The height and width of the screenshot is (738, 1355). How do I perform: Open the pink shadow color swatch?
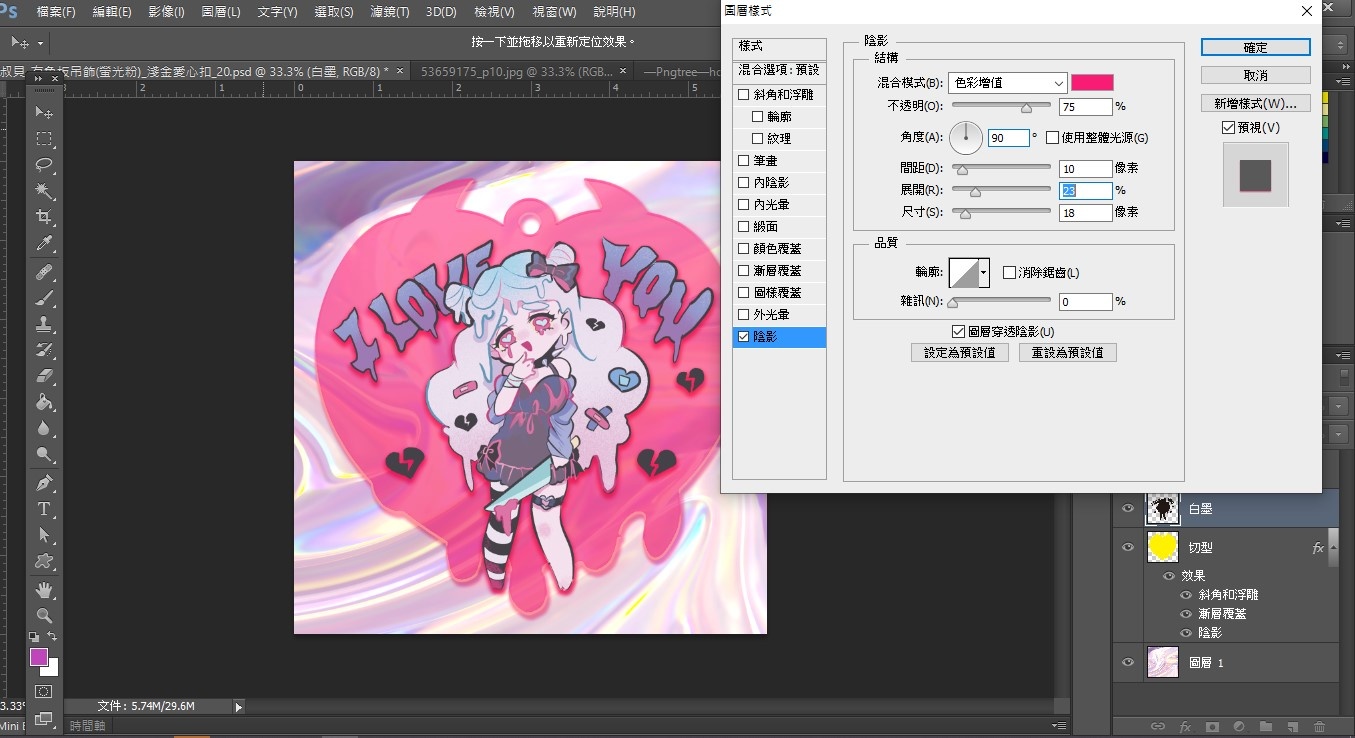[x=1092, y=83]
